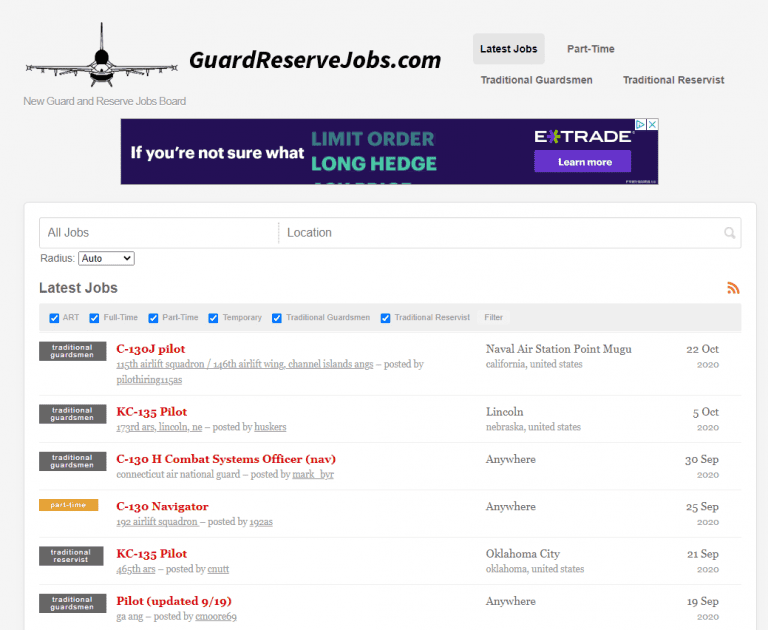The image size is (768, 630).
Task: Click the traditional reservist job tag
Action: coord(71,556)
